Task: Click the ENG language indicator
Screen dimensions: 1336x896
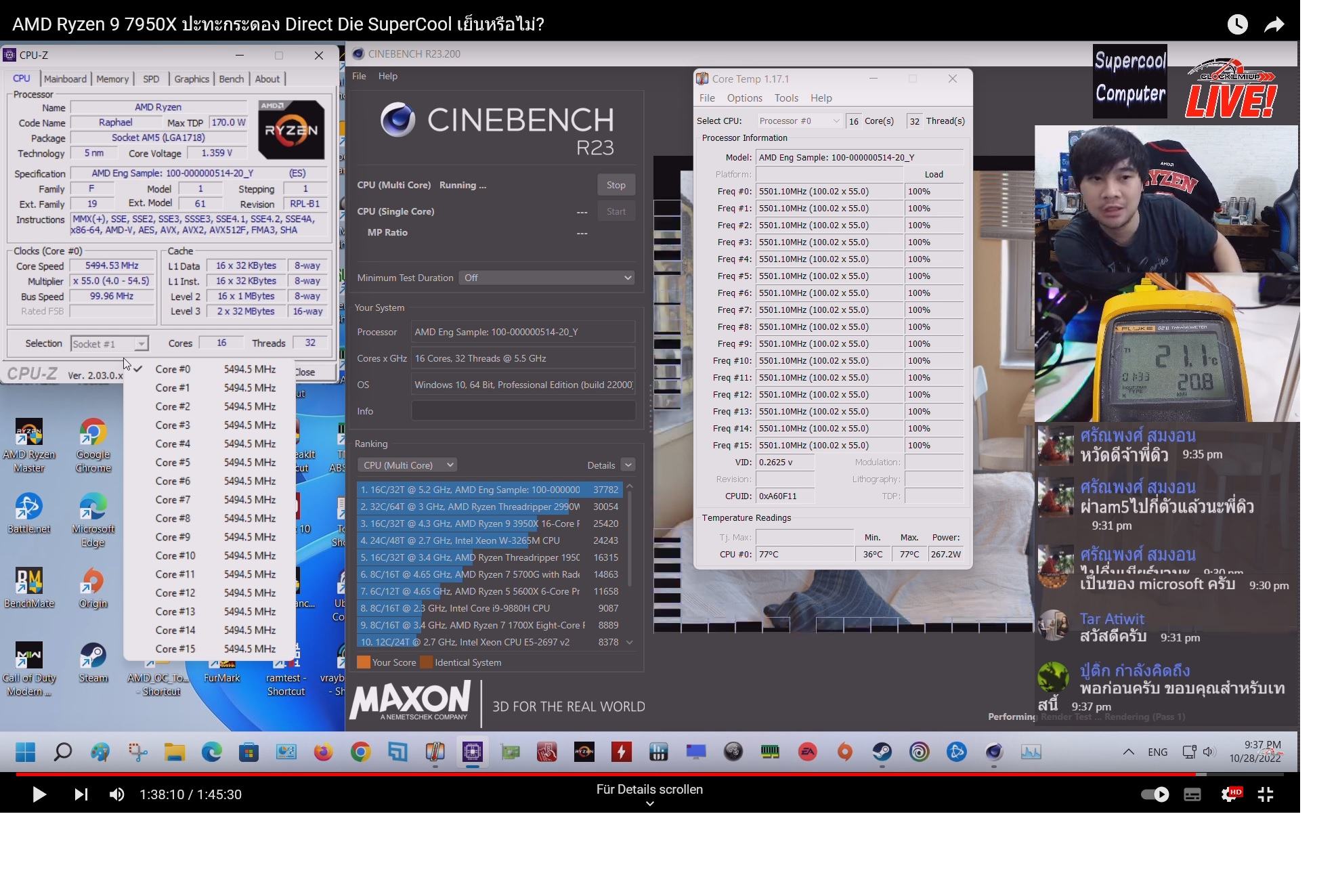Action: click(x=1157, y=752)
